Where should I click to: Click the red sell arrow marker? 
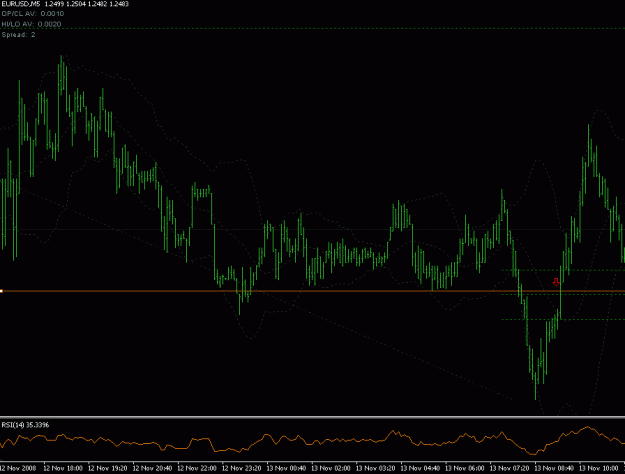[556, 282]
